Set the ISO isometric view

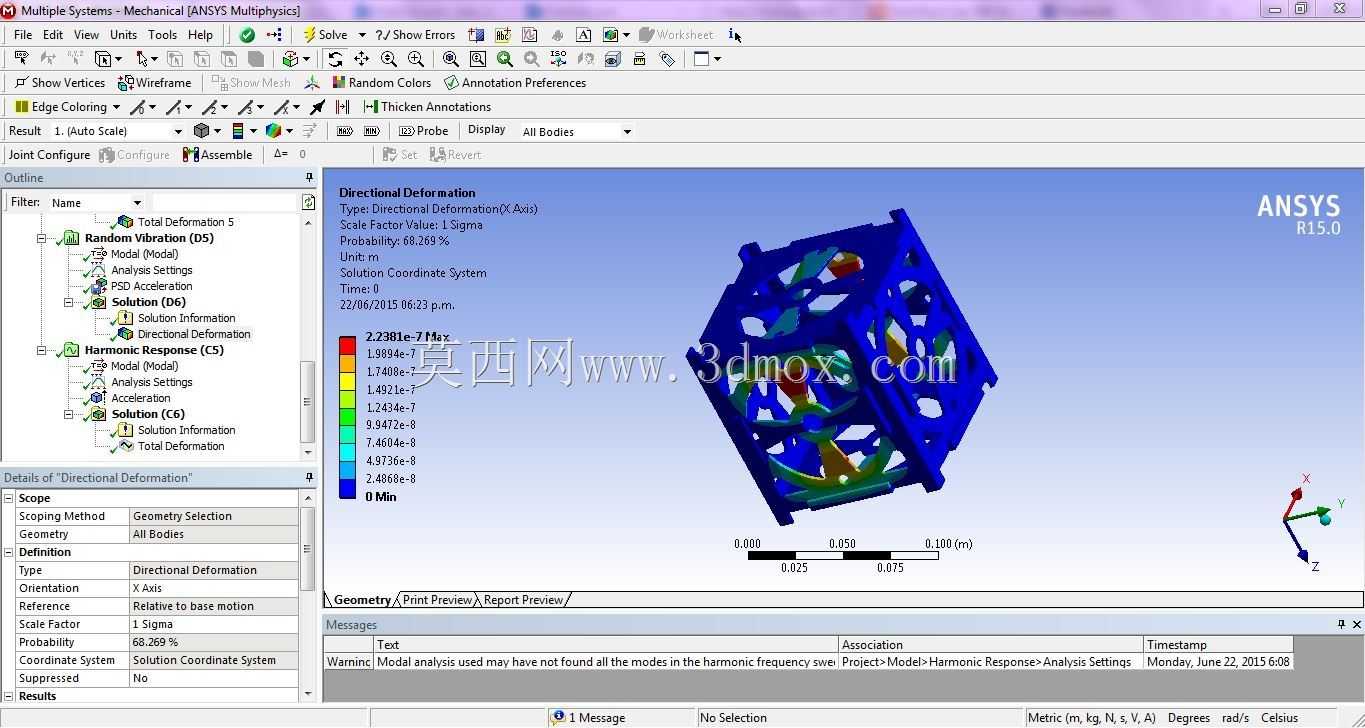[x=558, y=59]
